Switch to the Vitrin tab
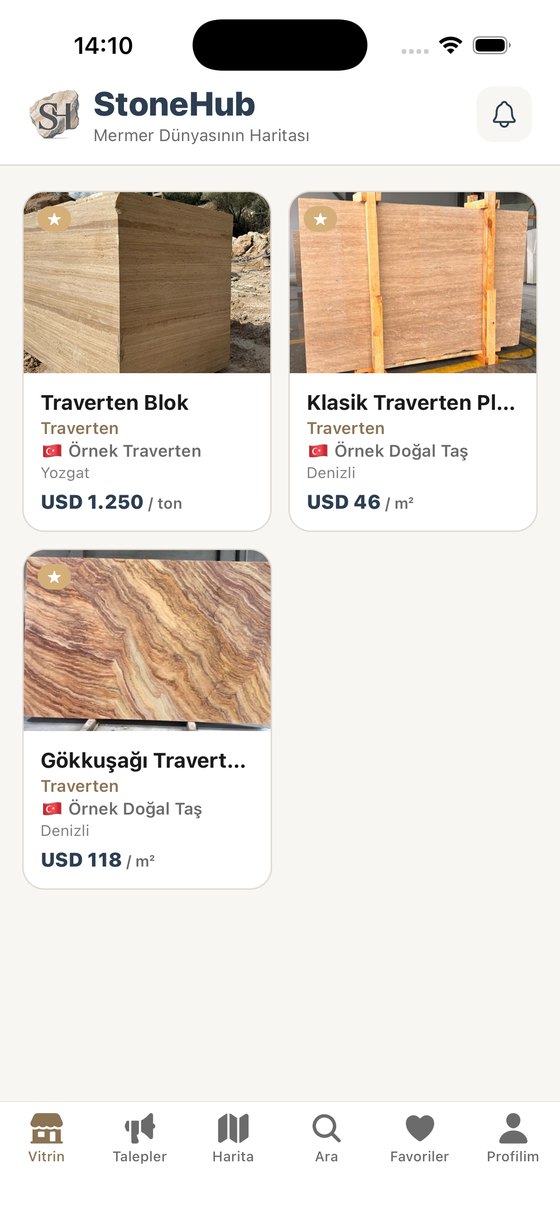The height and width of the screenshot is (1217, 560). (46, 1138)
